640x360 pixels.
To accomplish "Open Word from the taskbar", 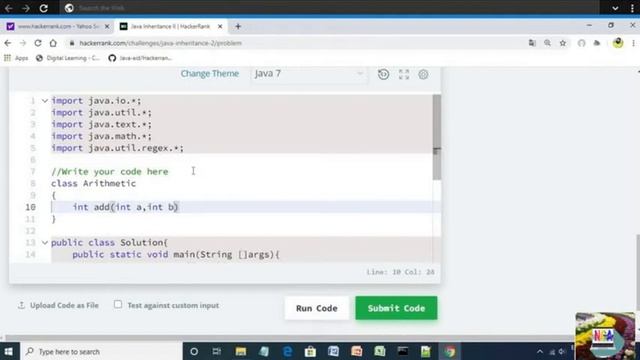I will pos(333,351).
